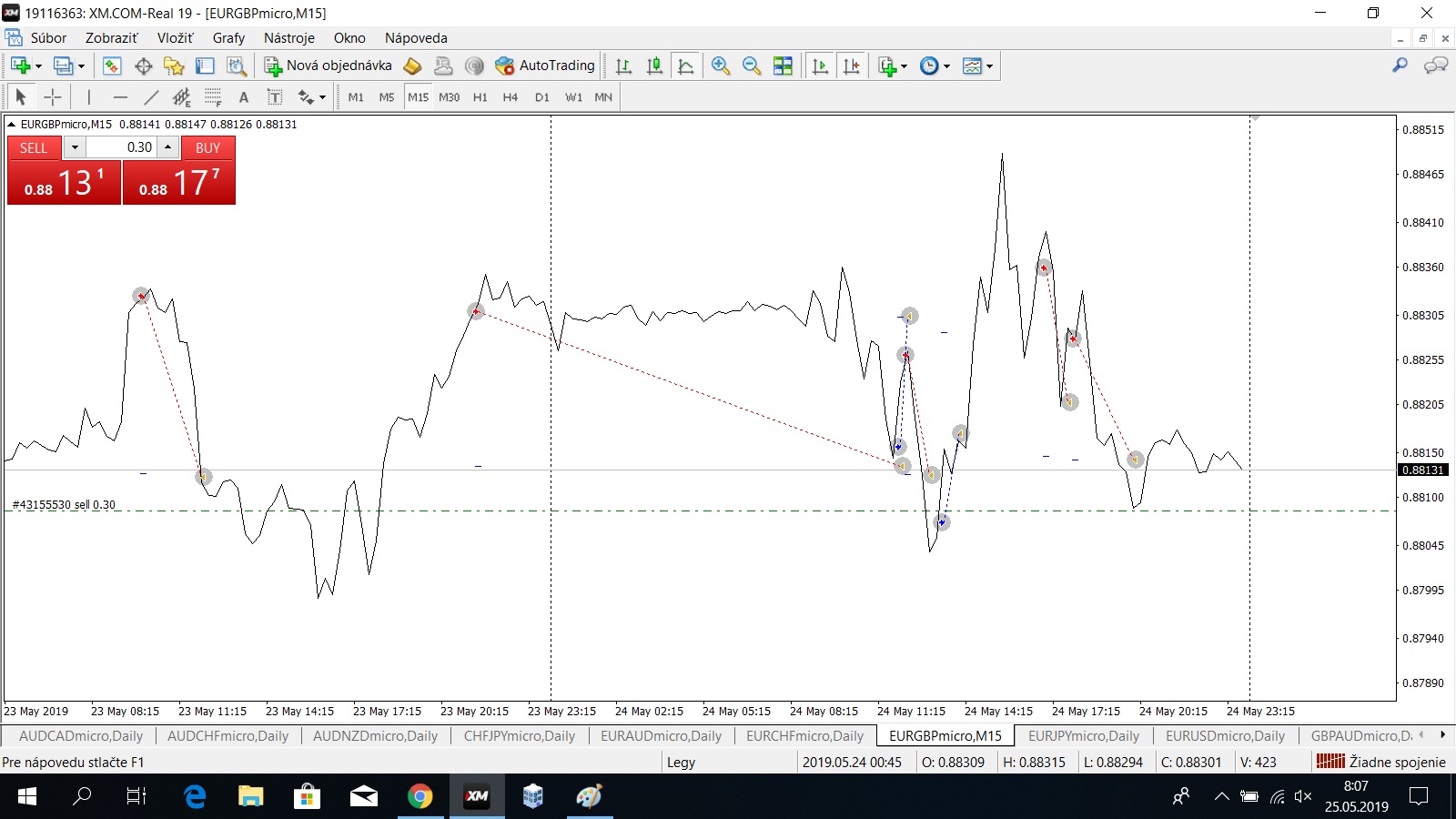Select the draw trendline tool

click(x=151, y=97)
